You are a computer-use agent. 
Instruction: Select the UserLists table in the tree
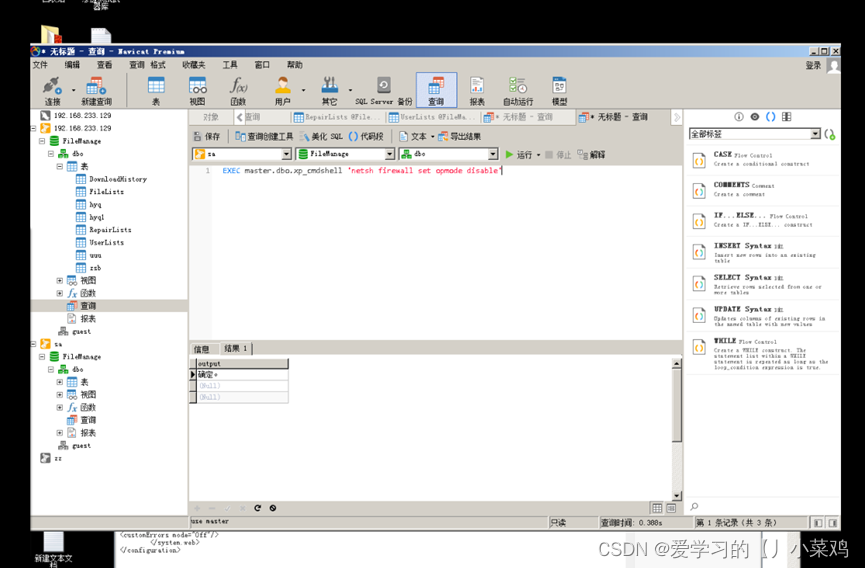pyautogui.click(x=100, y=242)
